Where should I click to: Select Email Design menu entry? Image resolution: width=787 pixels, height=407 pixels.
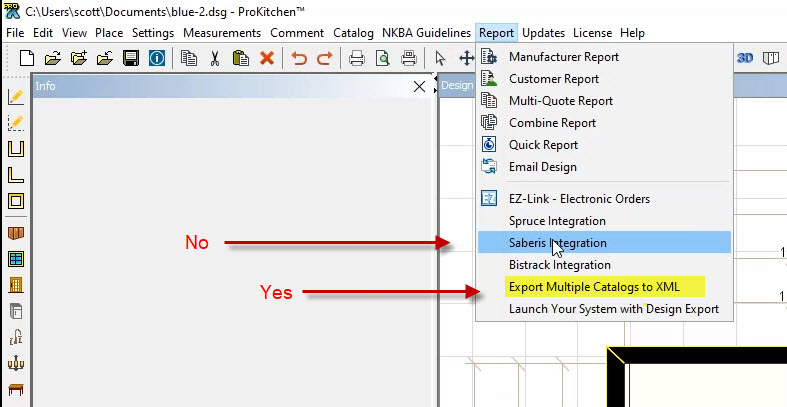(542, 167)
